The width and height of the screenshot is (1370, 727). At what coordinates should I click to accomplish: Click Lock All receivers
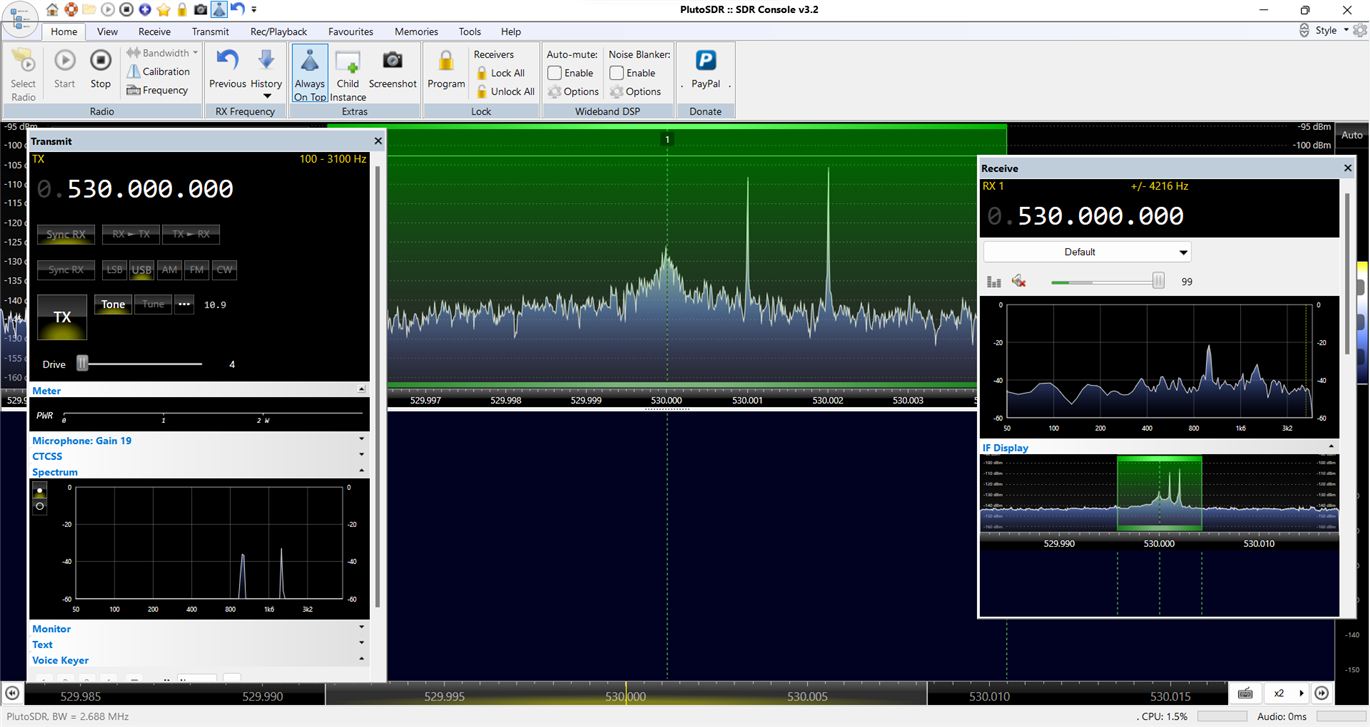click(x=500, y=73)
